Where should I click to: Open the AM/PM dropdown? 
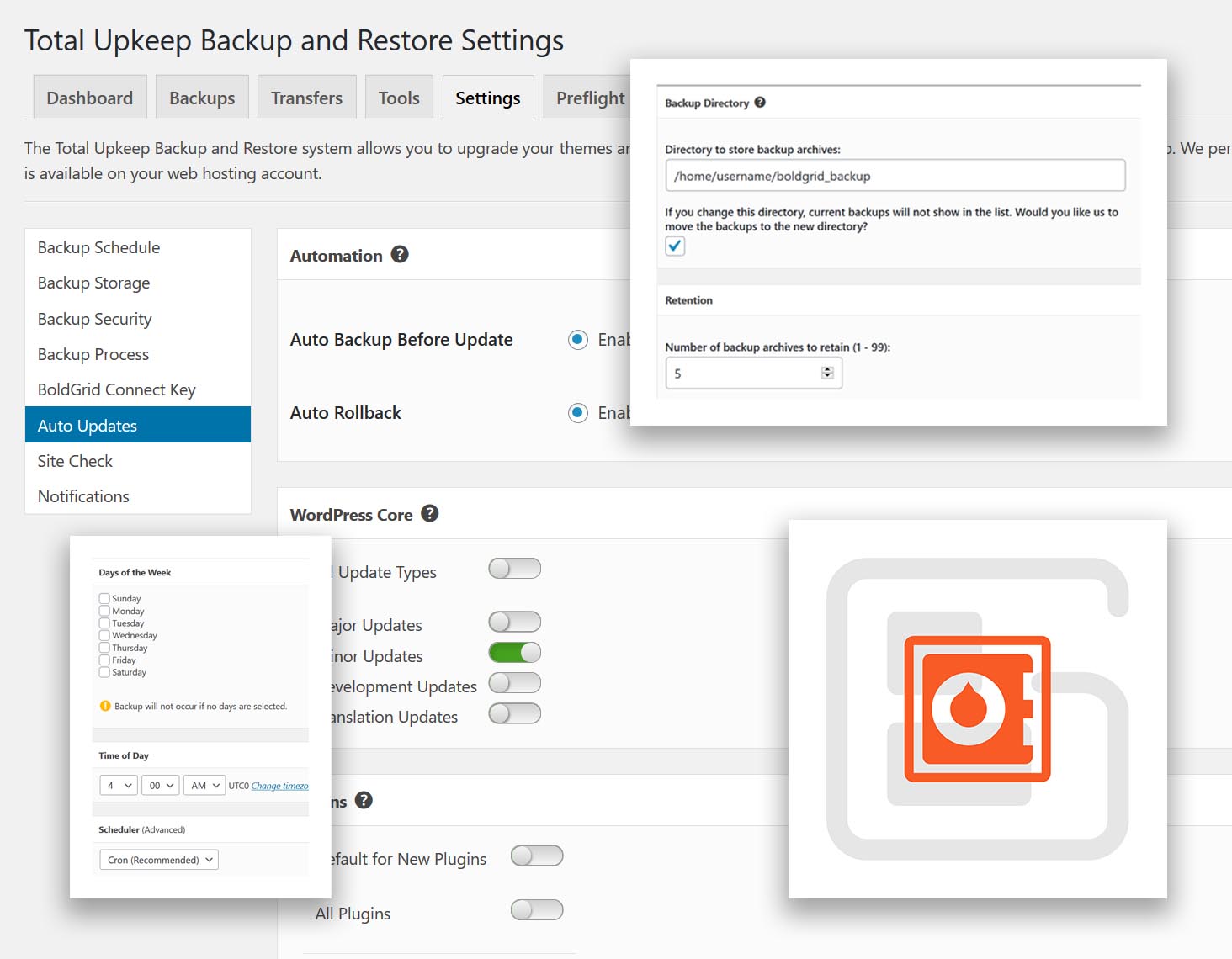click(204, 785)
